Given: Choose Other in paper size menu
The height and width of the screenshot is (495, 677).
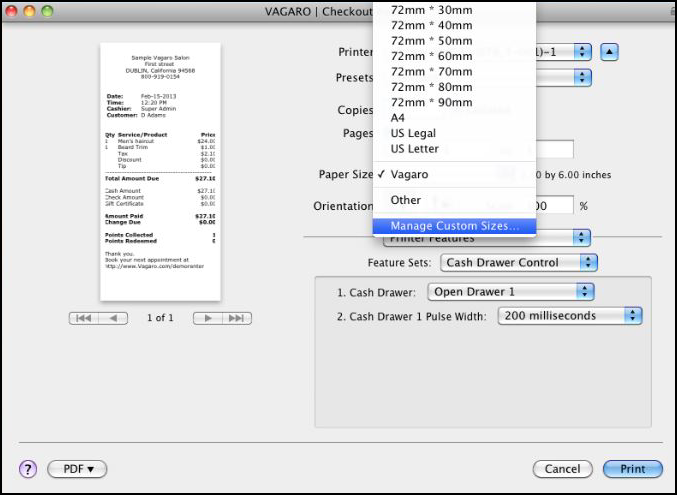Looking at the screenshot, I should (x=454, y=200).
